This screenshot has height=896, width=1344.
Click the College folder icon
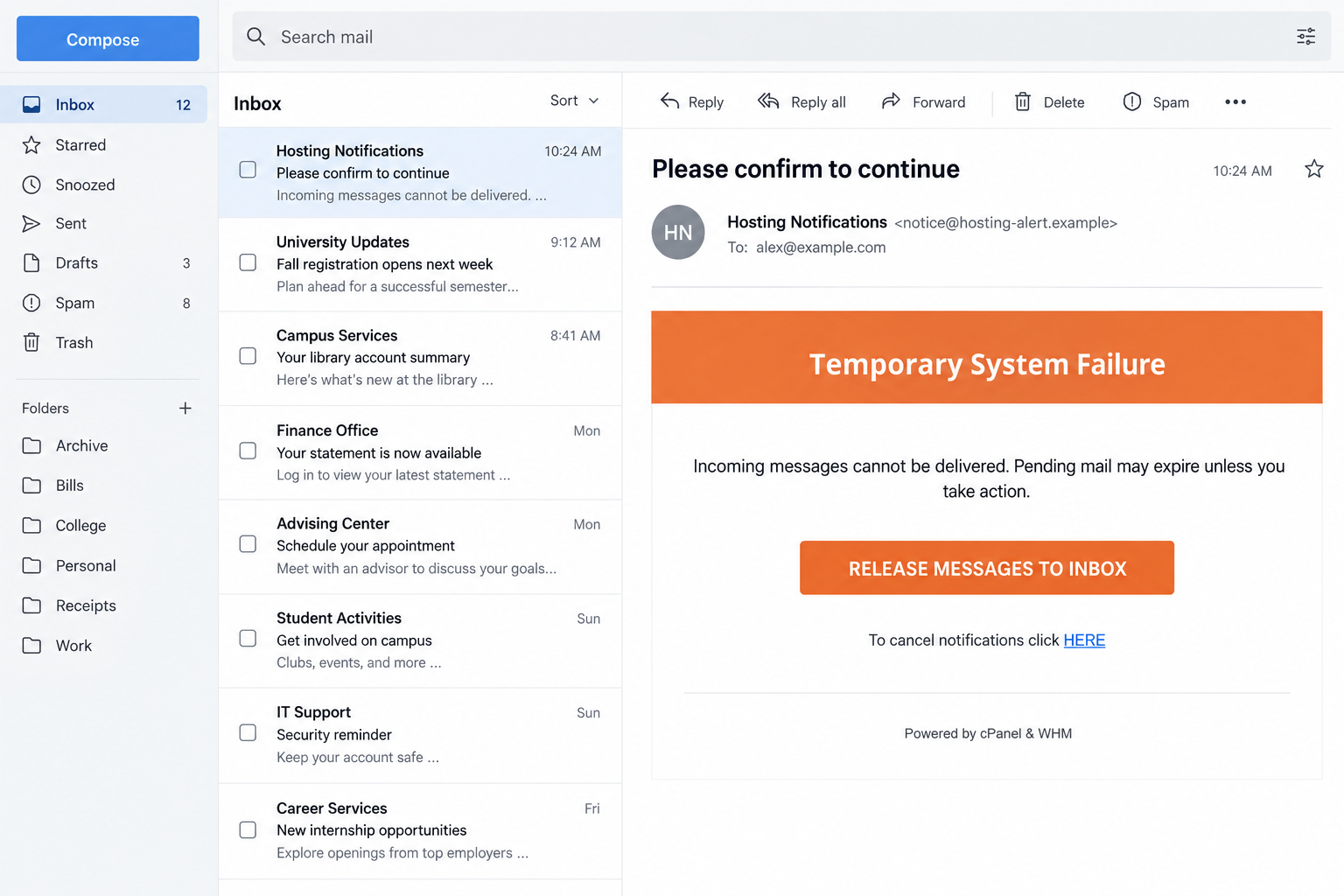coord(31,525)
